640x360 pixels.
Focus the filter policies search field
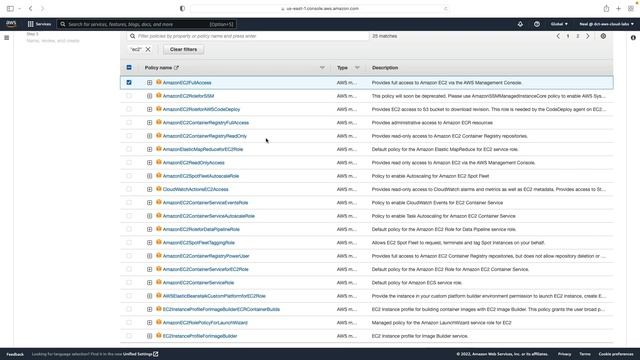coord(249,36)
